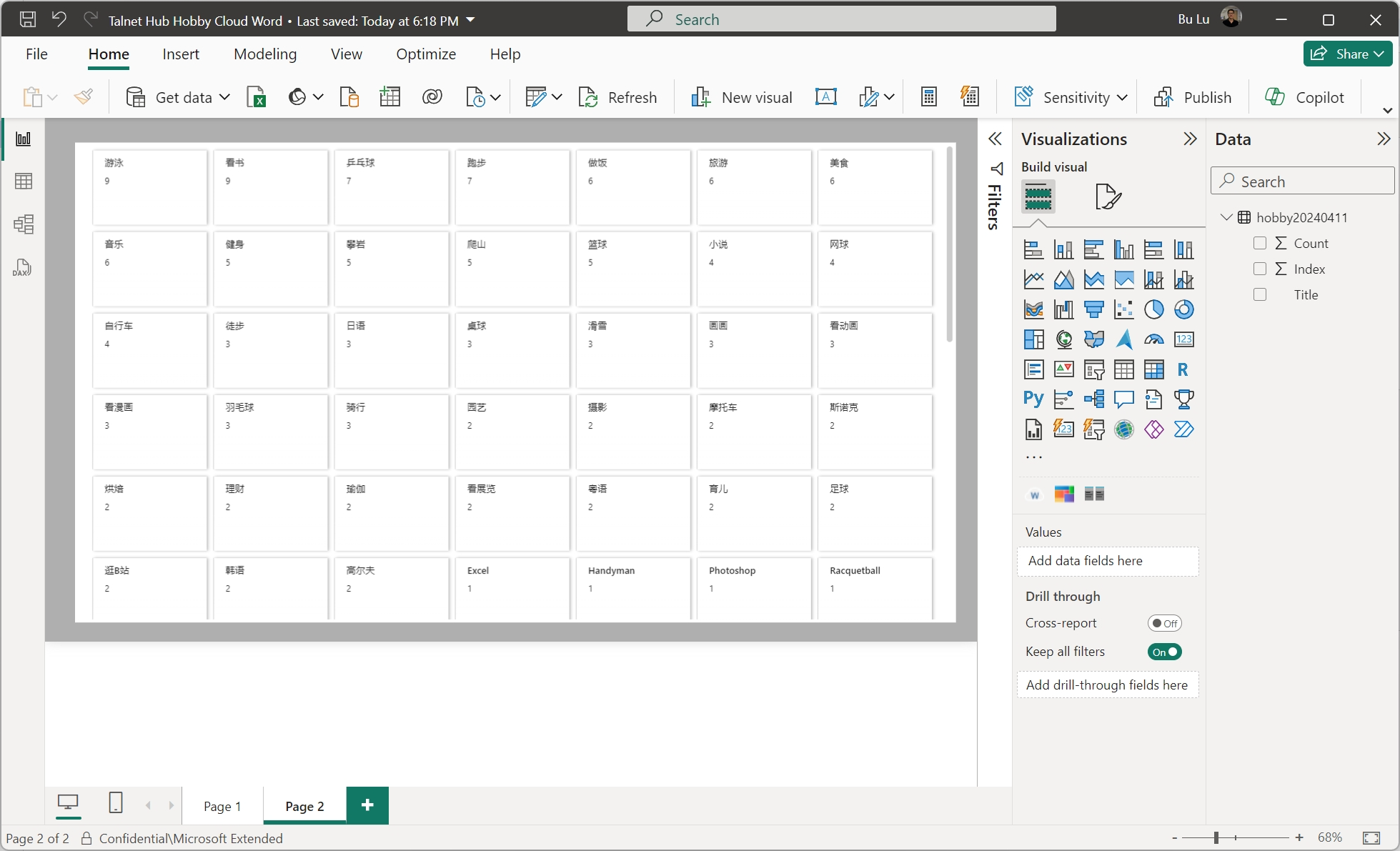Check the Count field checkbox

pos(1260,243)
